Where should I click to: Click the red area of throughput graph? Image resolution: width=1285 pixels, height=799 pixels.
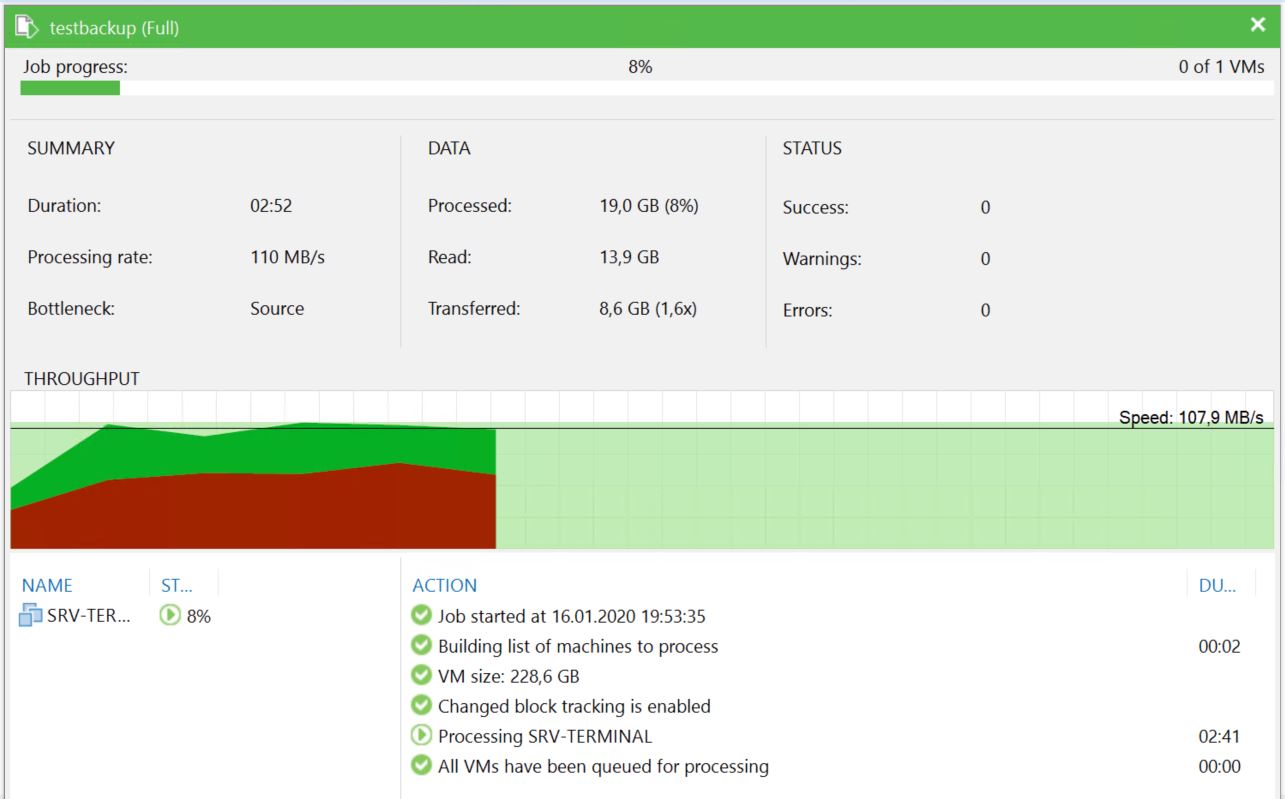pyautogui.click(x=250, y=510)
